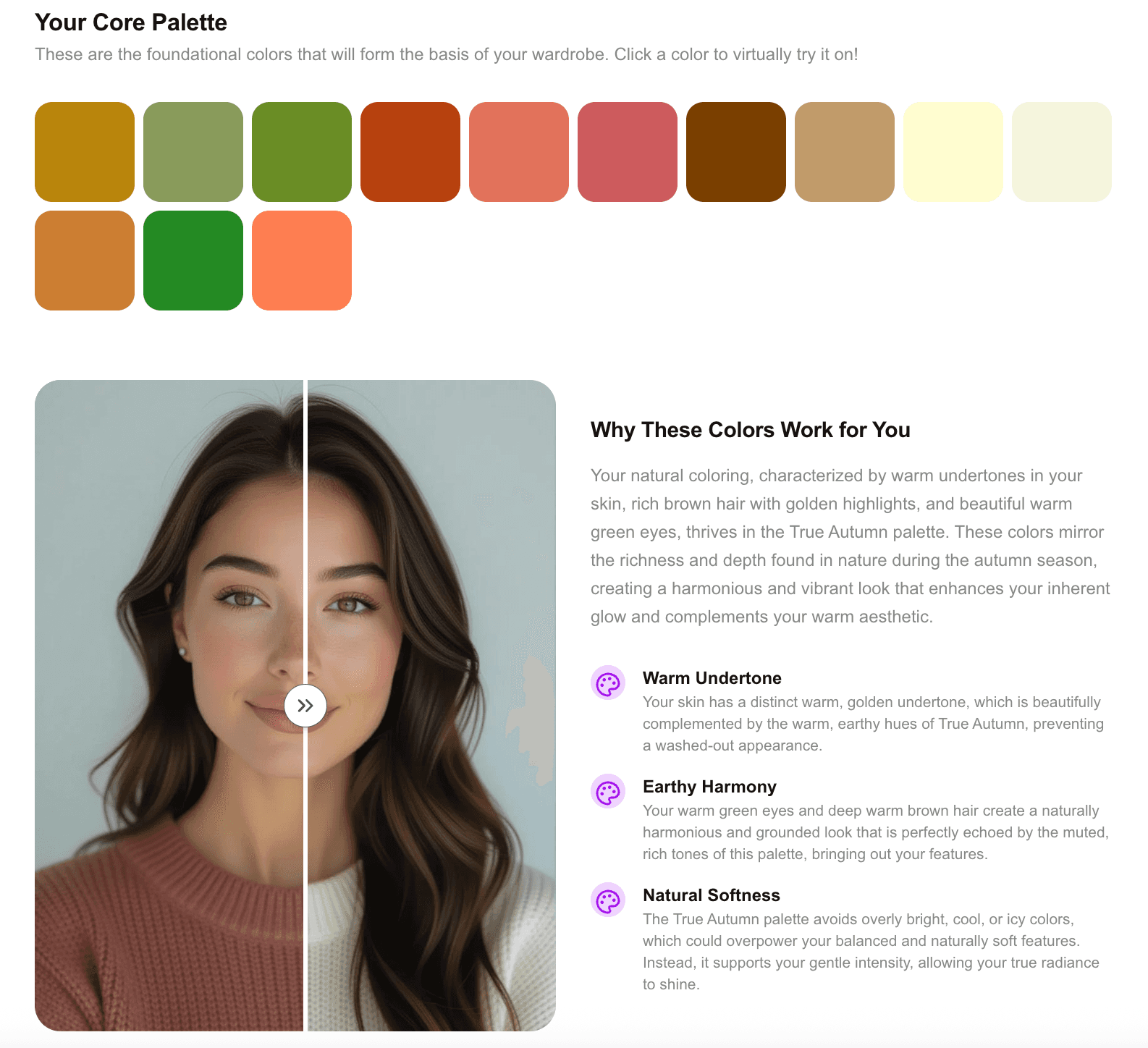The width and height of the screenshot is (1148, 1048).
Task: Select the ivory off-white swatch
Action: [x=1062, y=152]
